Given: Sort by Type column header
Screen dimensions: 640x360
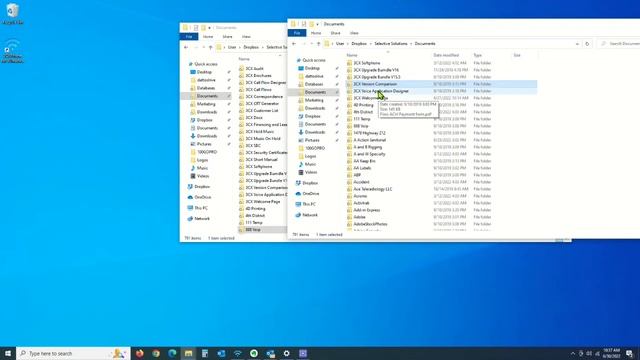Looking at the screenshot, I should coord(478,55).
